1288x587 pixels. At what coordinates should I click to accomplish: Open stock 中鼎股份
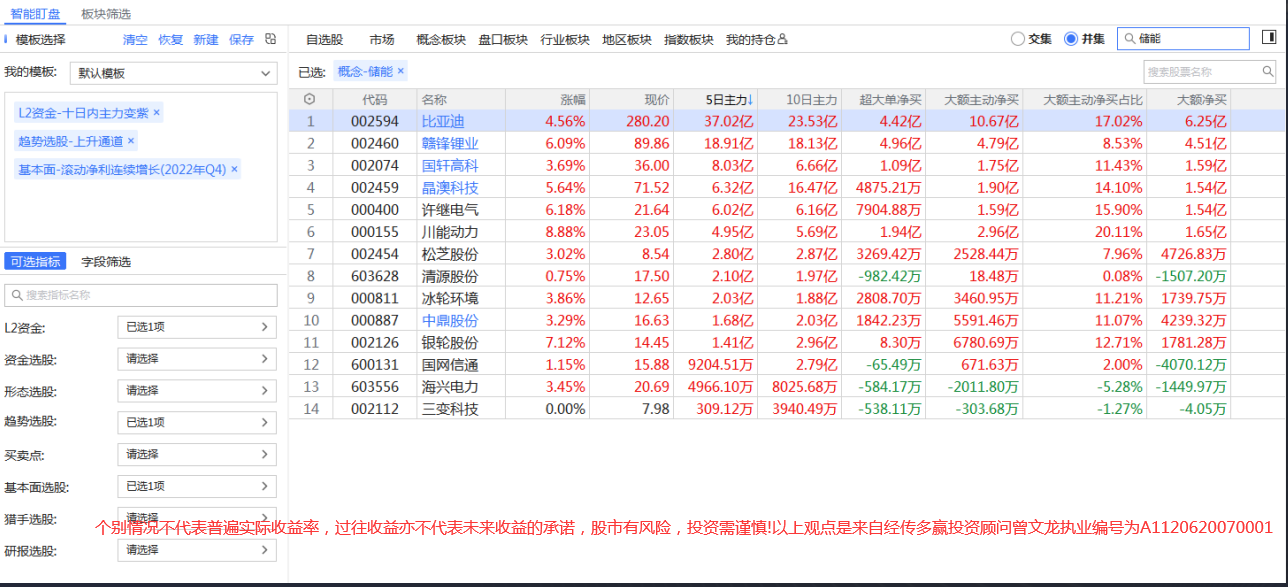pyautogui.click(x=450, y=320)
